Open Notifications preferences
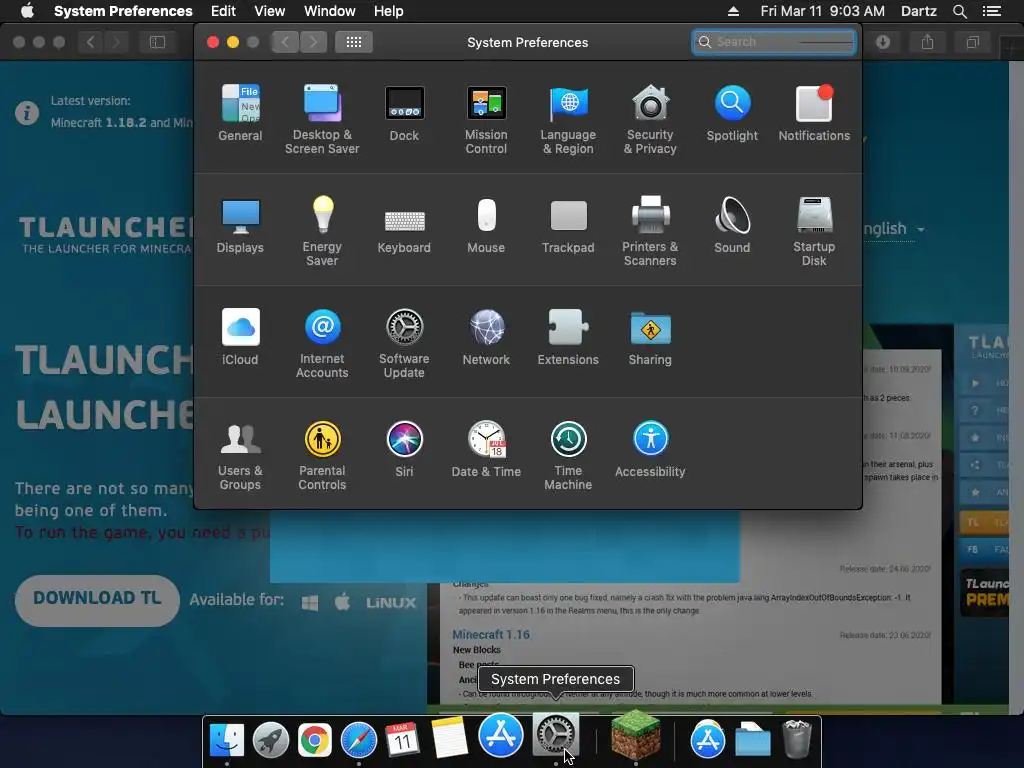This screenshot has width=1024, height=768. tap(814, 113)
